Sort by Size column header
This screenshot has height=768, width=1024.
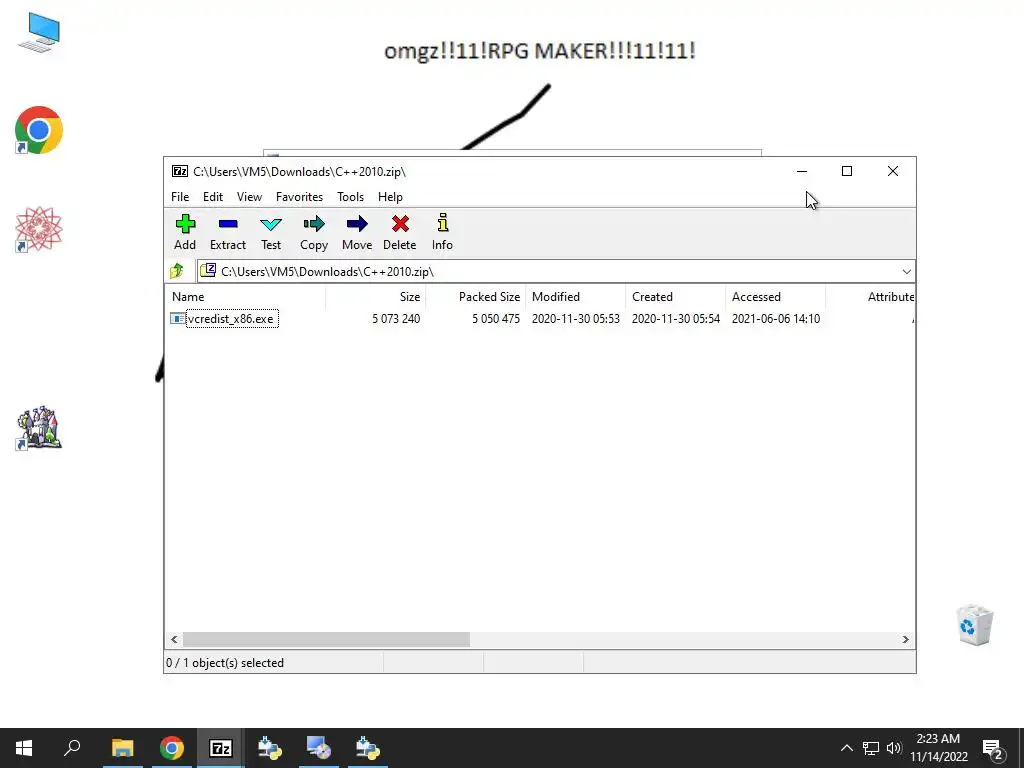376,296
